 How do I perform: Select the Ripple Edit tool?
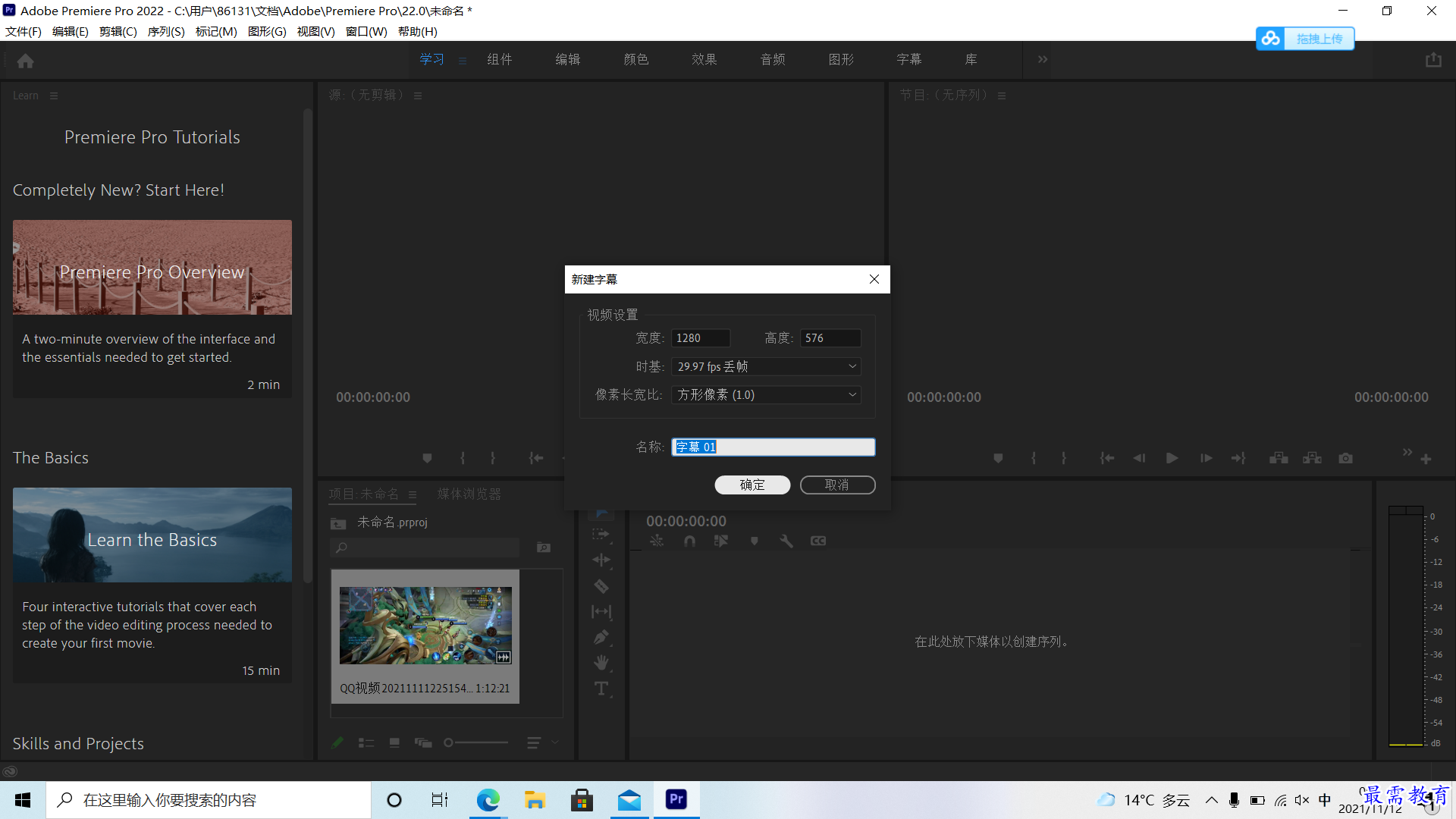point(601,560)
